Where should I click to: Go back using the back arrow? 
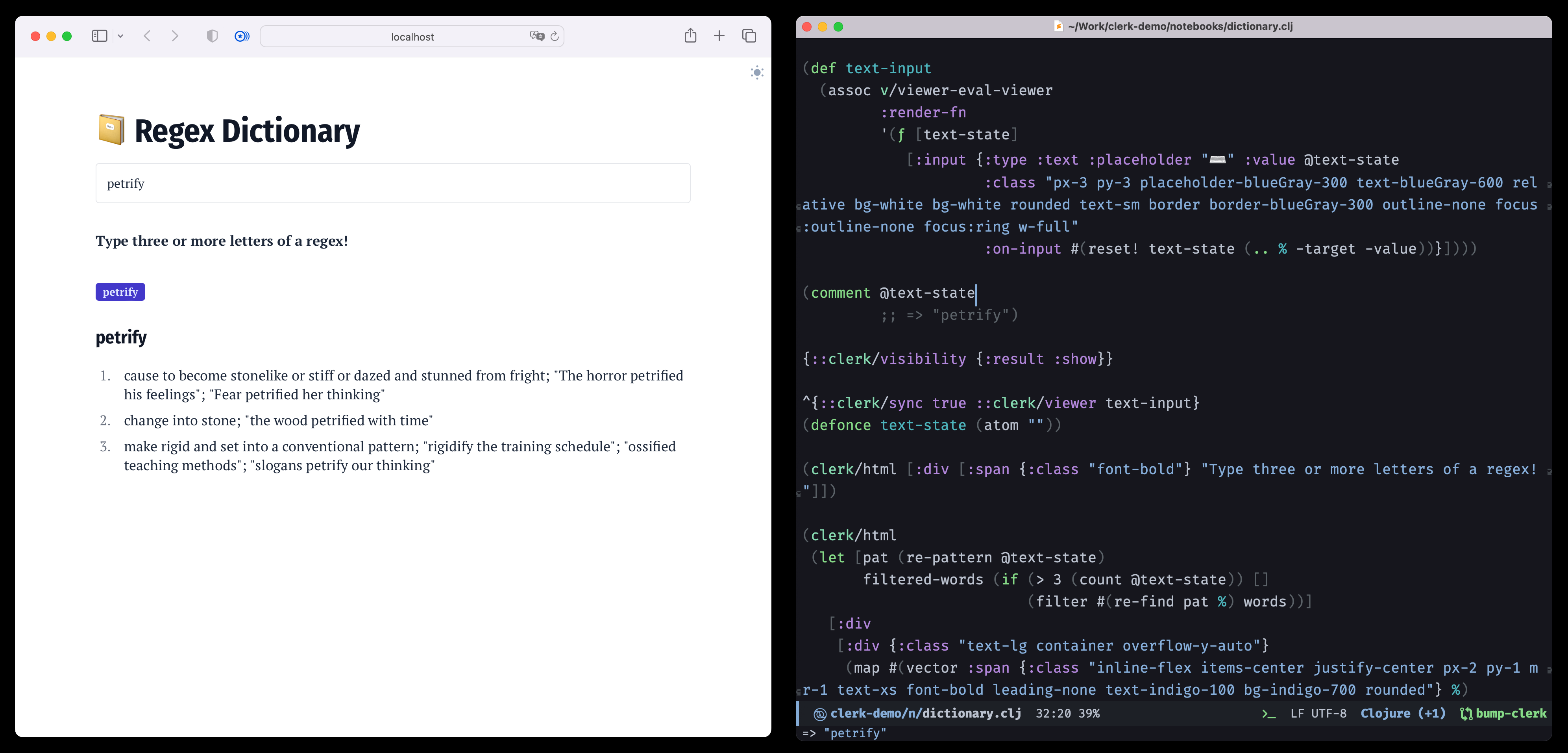(x=147, y=36)
